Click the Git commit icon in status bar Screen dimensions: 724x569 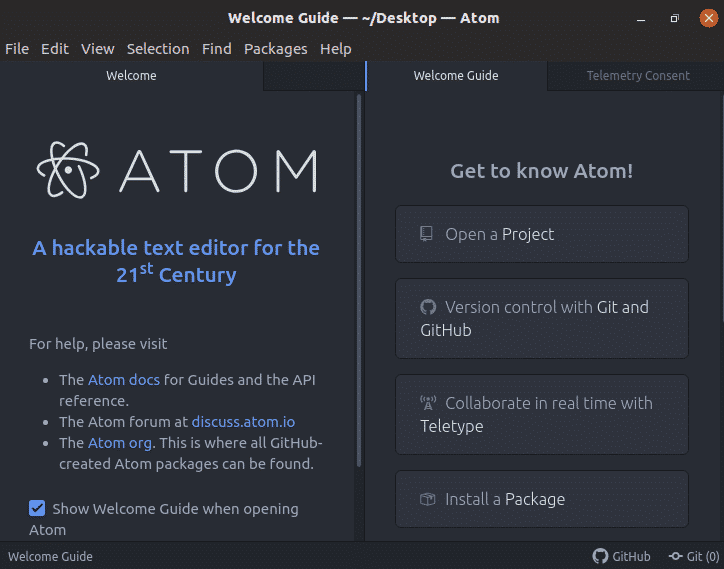click(677, 556)
